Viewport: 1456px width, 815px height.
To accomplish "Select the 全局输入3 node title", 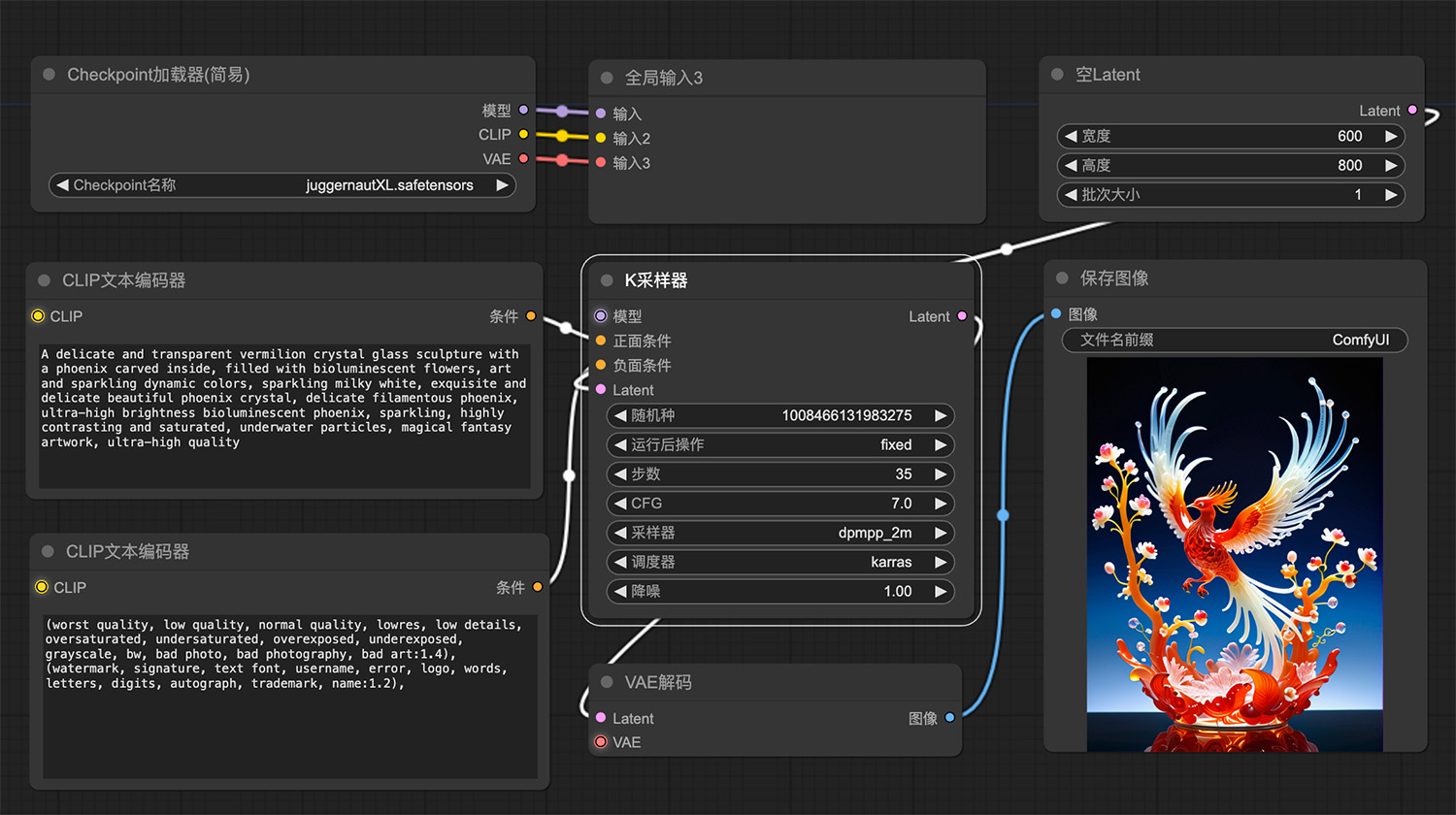I will 664,78.
